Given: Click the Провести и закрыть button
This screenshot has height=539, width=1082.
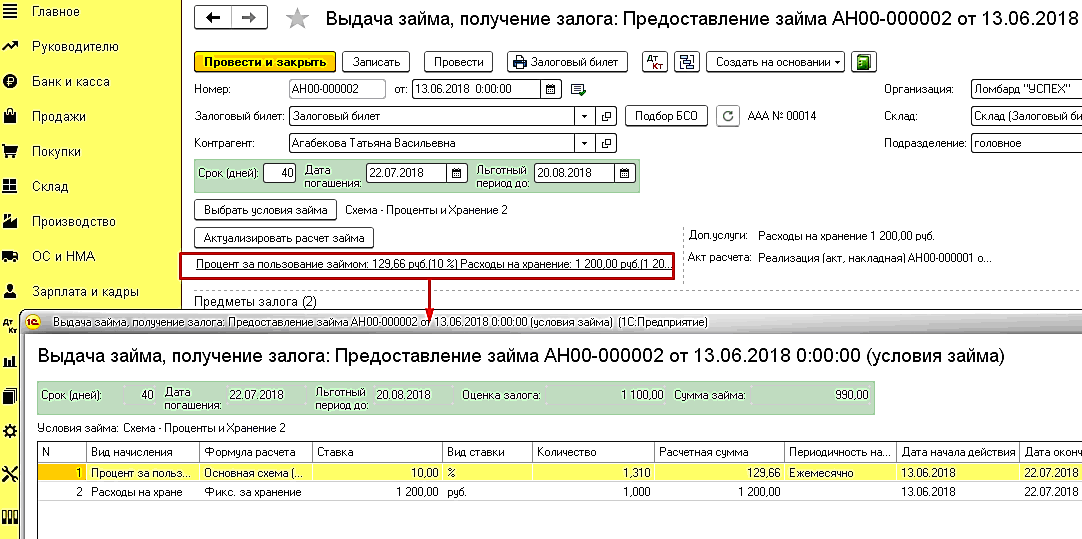Looking at the screenshot, I should click(x=265, y=61).
